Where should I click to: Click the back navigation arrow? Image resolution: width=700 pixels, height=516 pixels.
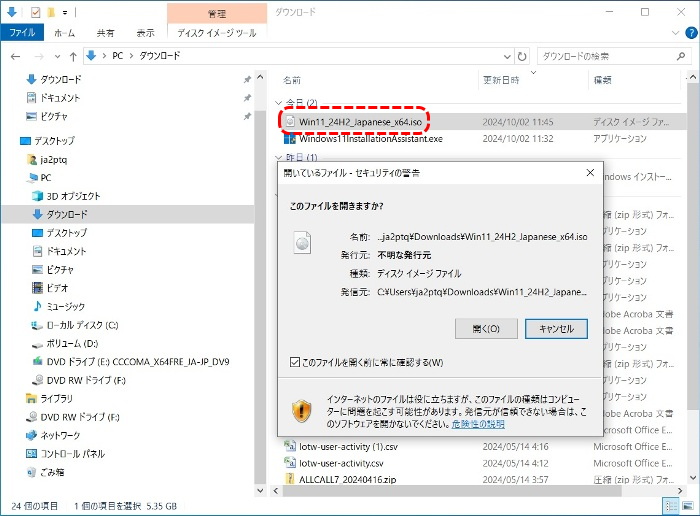pos(16,56)
